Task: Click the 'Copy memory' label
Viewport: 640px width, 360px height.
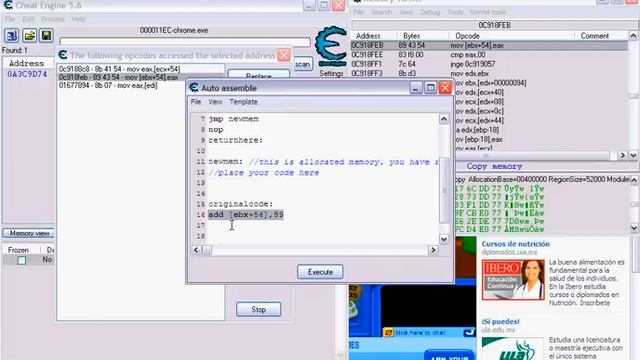Action: [x=494, y=166]
